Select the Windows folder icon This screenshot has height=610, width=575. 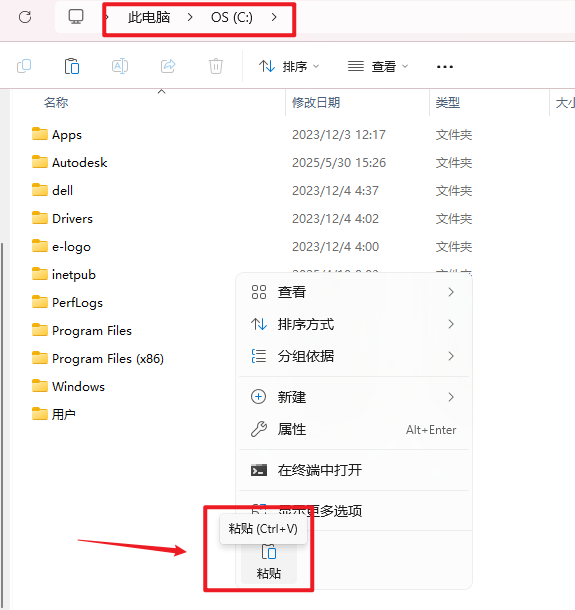point(40,386)
